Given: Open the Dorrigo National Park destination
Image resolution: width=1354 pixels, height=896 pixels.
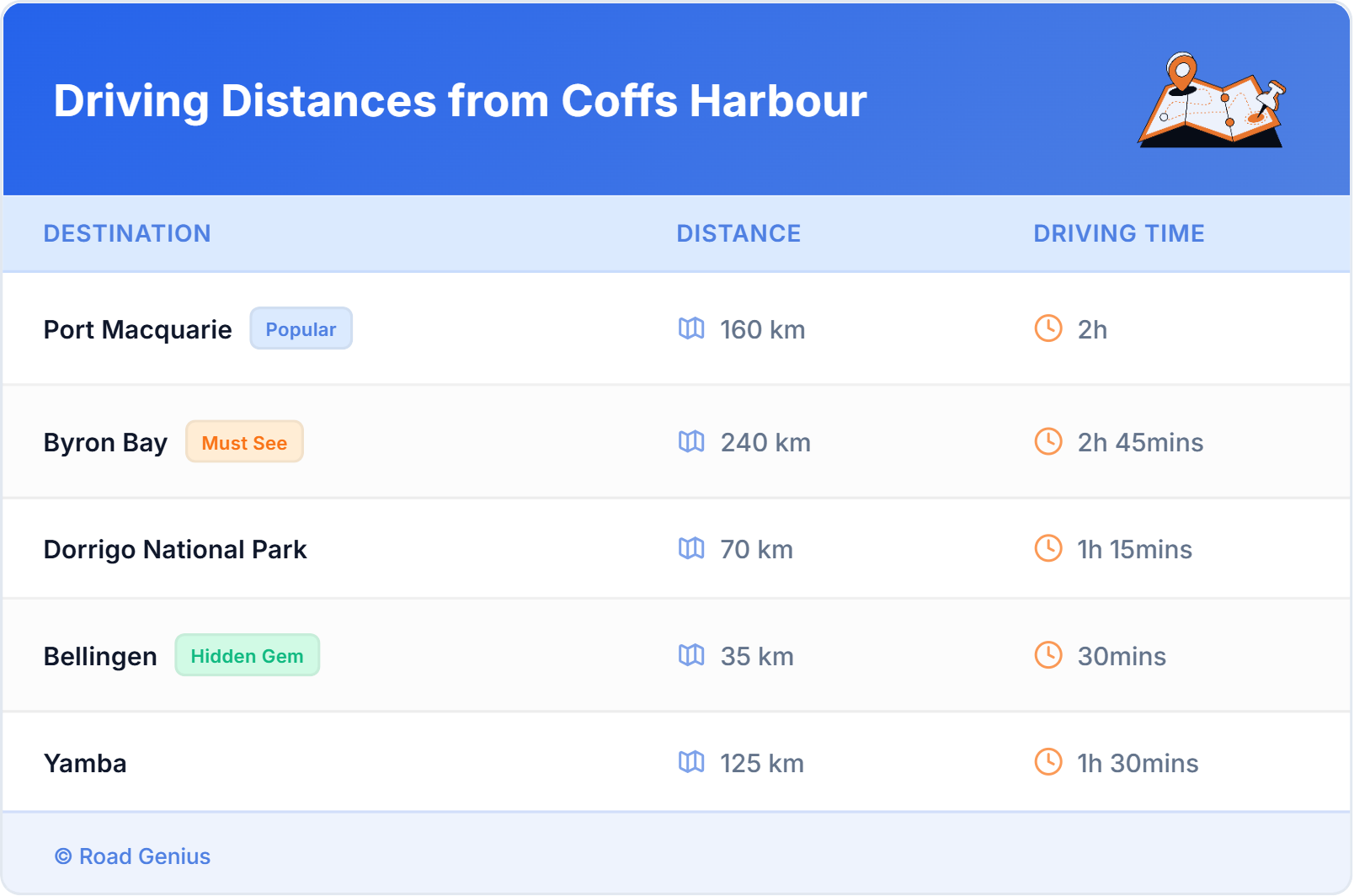Looking at the screenshot, I should (175, 548).
